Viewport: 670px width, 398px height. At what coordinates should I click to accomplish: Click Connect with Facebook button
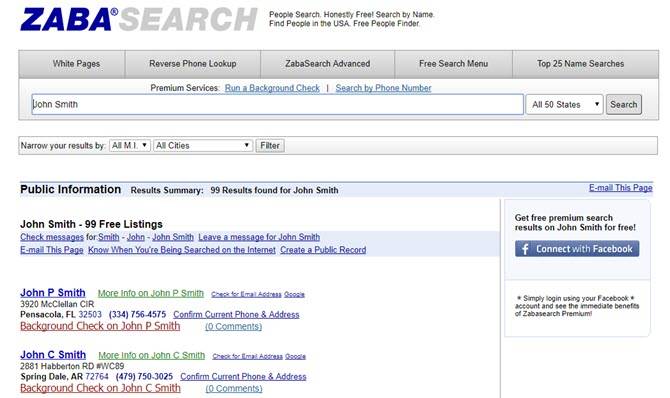[x=577, y=249]
